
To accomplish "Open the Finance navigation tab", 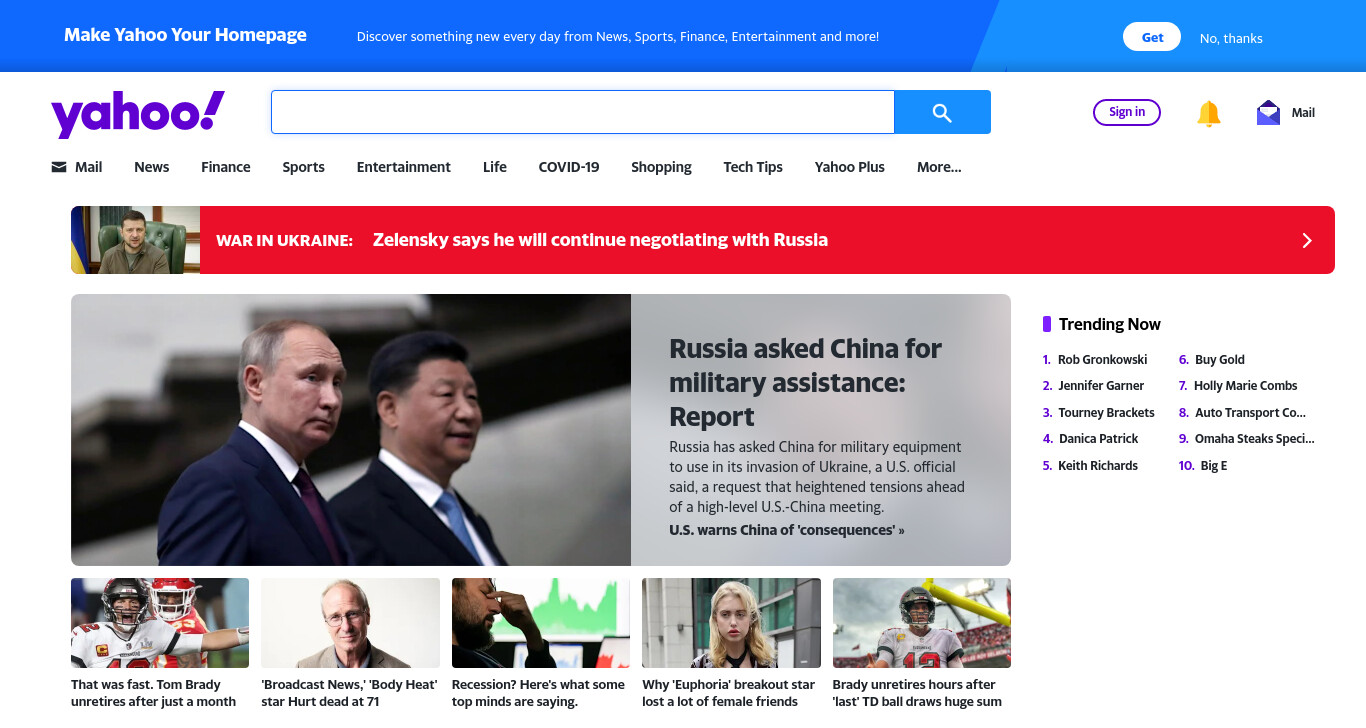I will 226,167.
